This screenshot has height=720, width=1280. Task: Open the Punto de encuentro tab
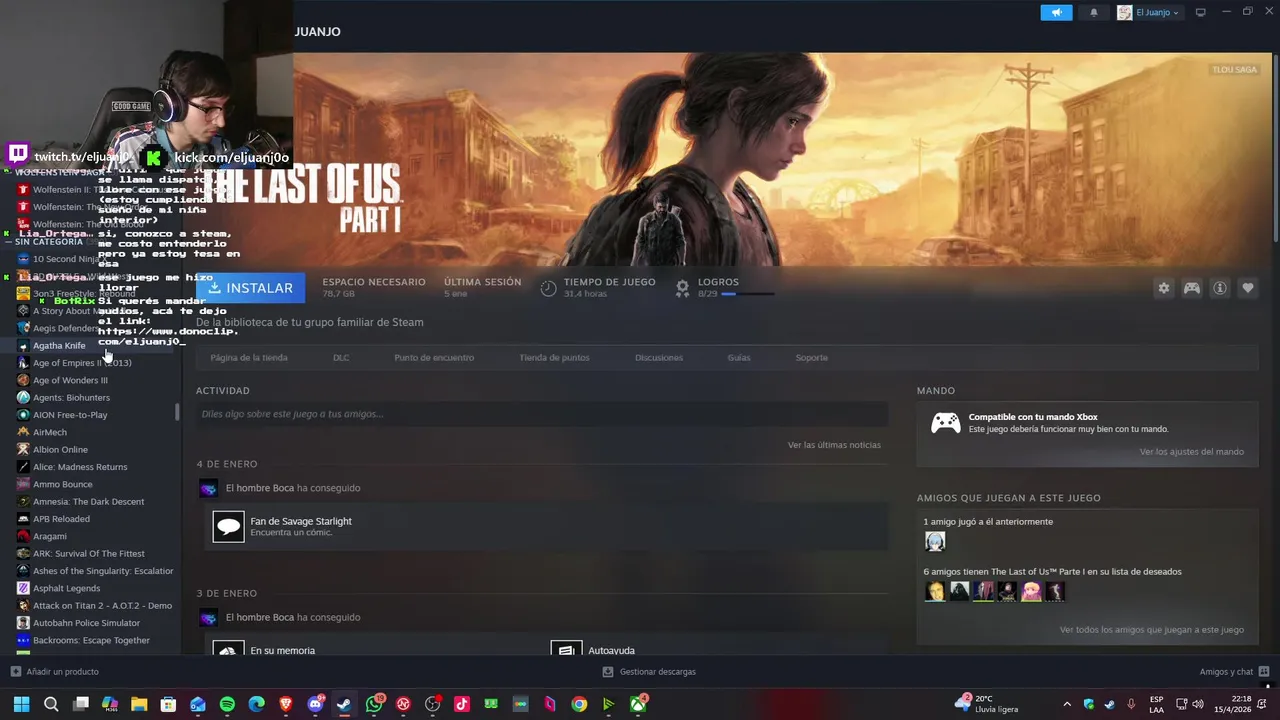click(x=434, y=358)
